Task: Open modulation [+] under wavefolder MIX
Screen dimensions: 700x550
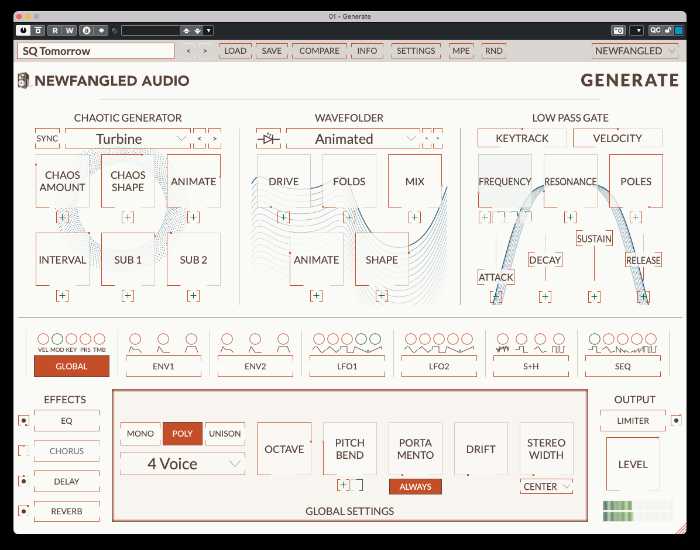Action: click(414, 217)
